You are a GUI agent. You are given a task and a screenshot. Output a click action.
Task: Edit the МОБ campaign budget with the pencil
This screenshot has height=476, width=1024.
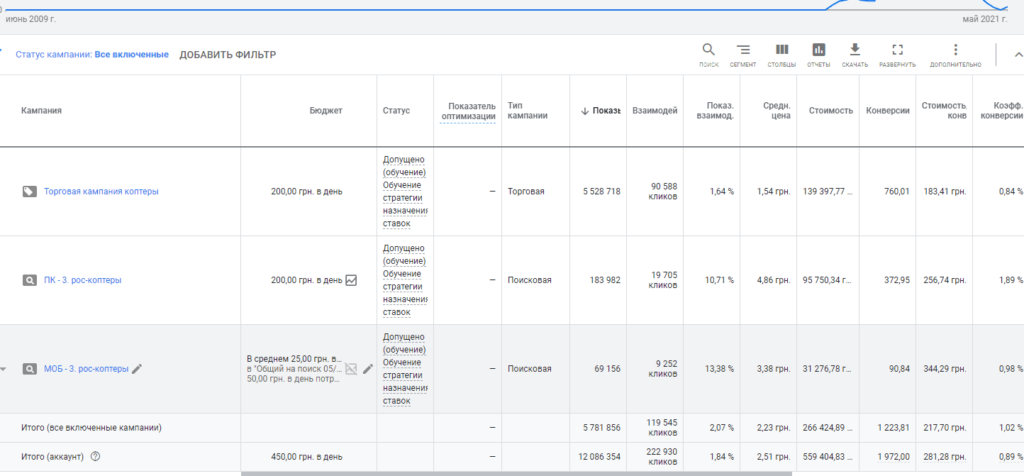pyautogui.click(x=368, y=369)
